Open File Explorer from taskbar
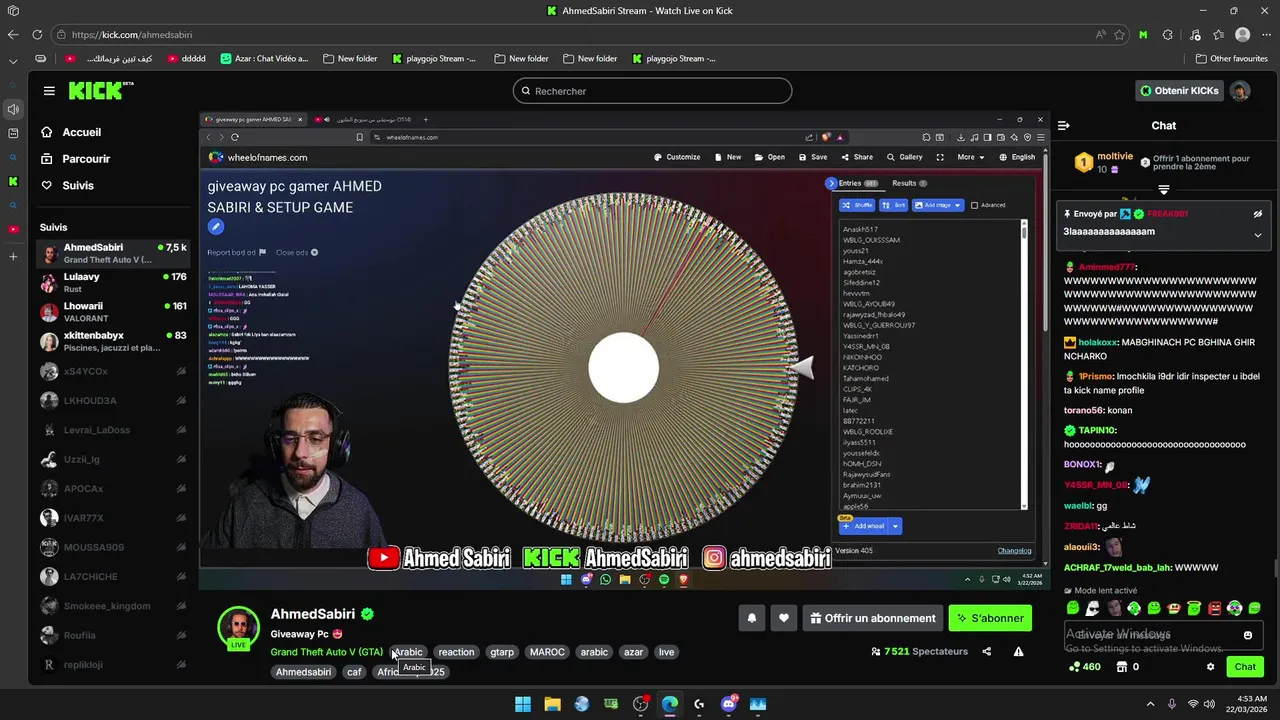The image size is (1280, 720). pos(552,704)
